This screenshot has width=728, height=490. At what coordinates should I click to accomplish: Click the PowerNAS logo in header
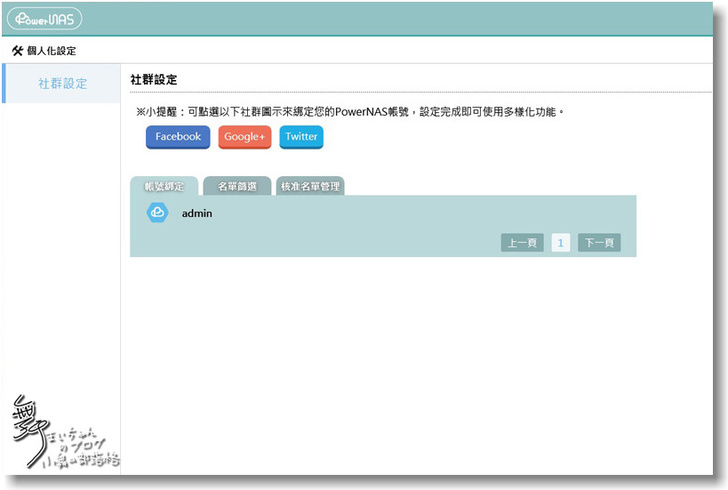[44, 19]
